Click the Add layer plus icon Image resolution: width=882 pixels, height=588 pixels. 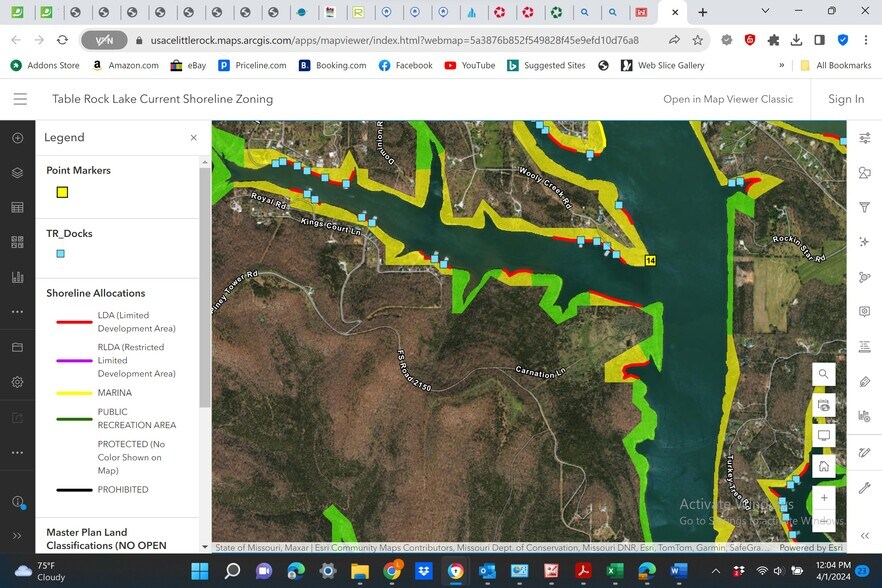17,138
